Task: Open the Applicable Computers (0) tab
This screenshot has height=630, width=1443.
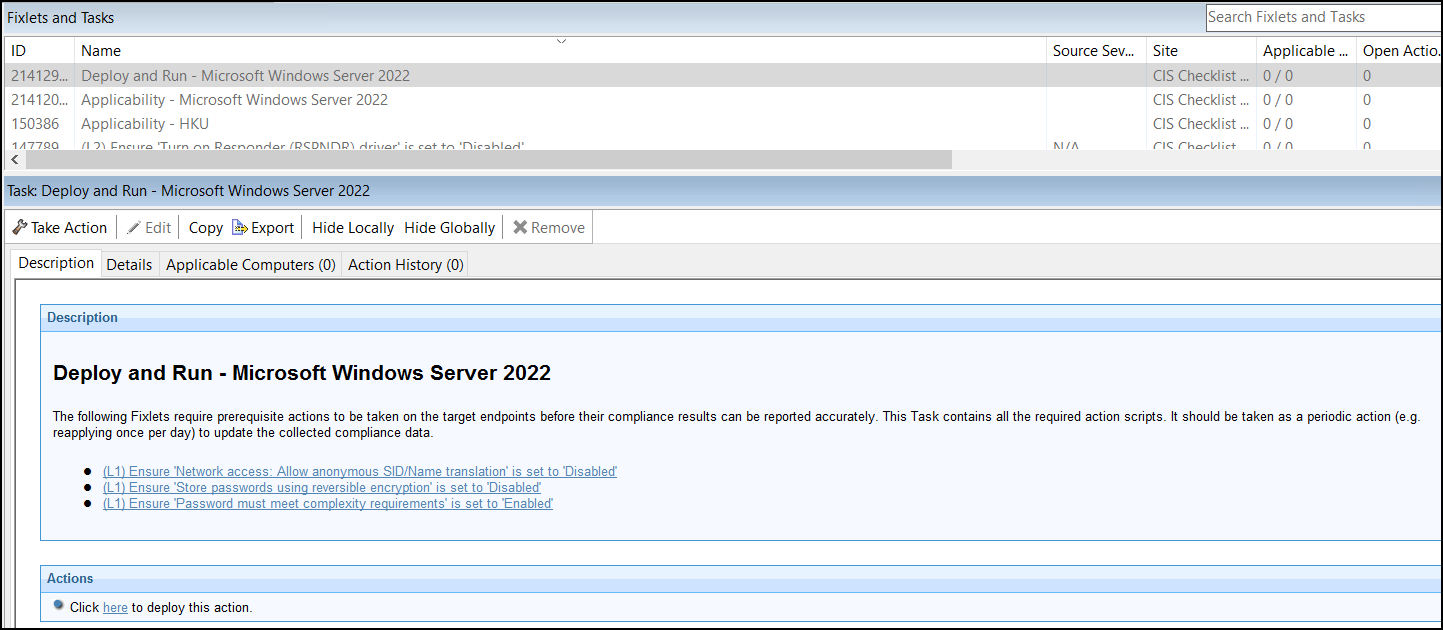Action: 250,263
